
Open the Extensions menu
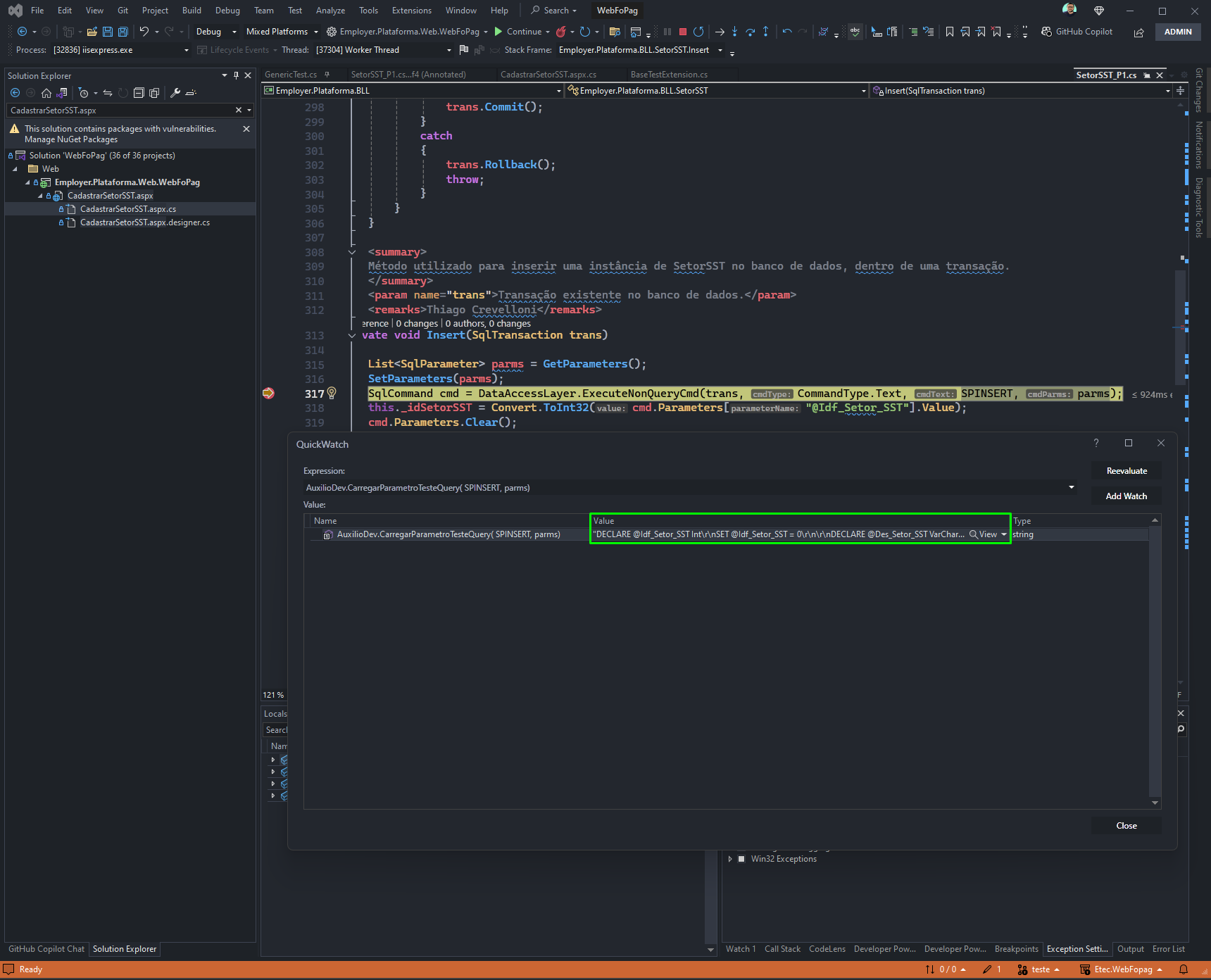(412, 11)
